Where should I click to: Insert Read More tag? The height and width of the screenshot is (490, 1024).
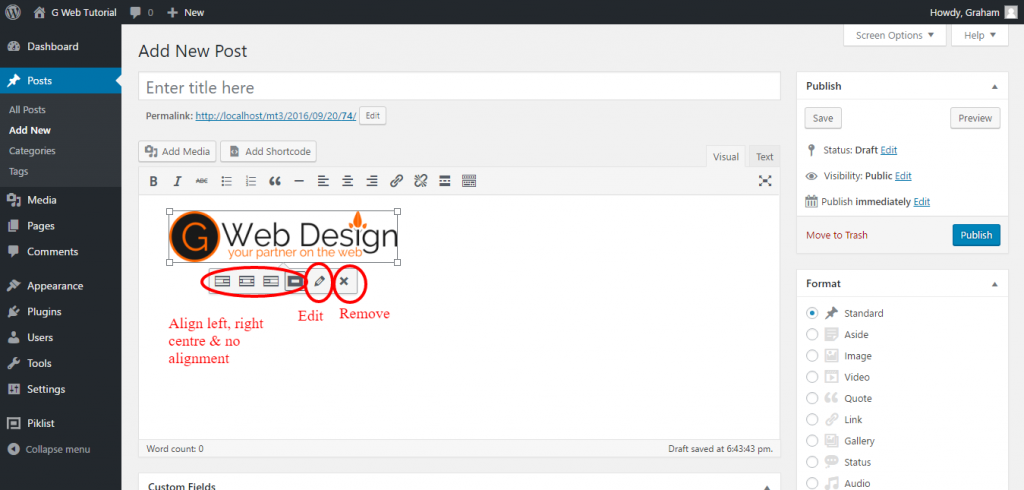tap(445, 181)
